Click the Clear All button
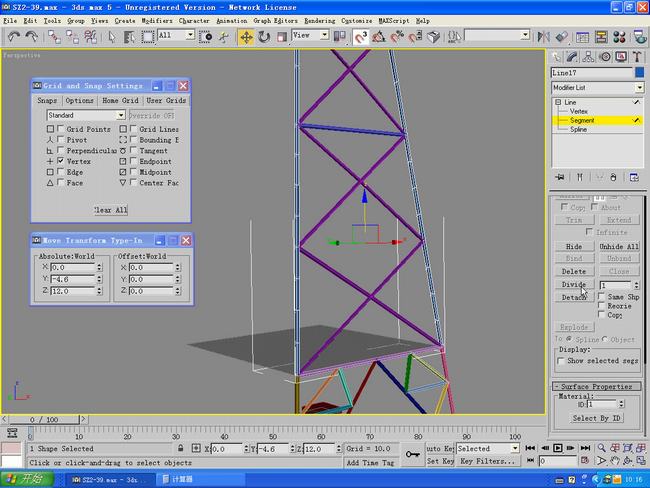 (x=110, y=210)
